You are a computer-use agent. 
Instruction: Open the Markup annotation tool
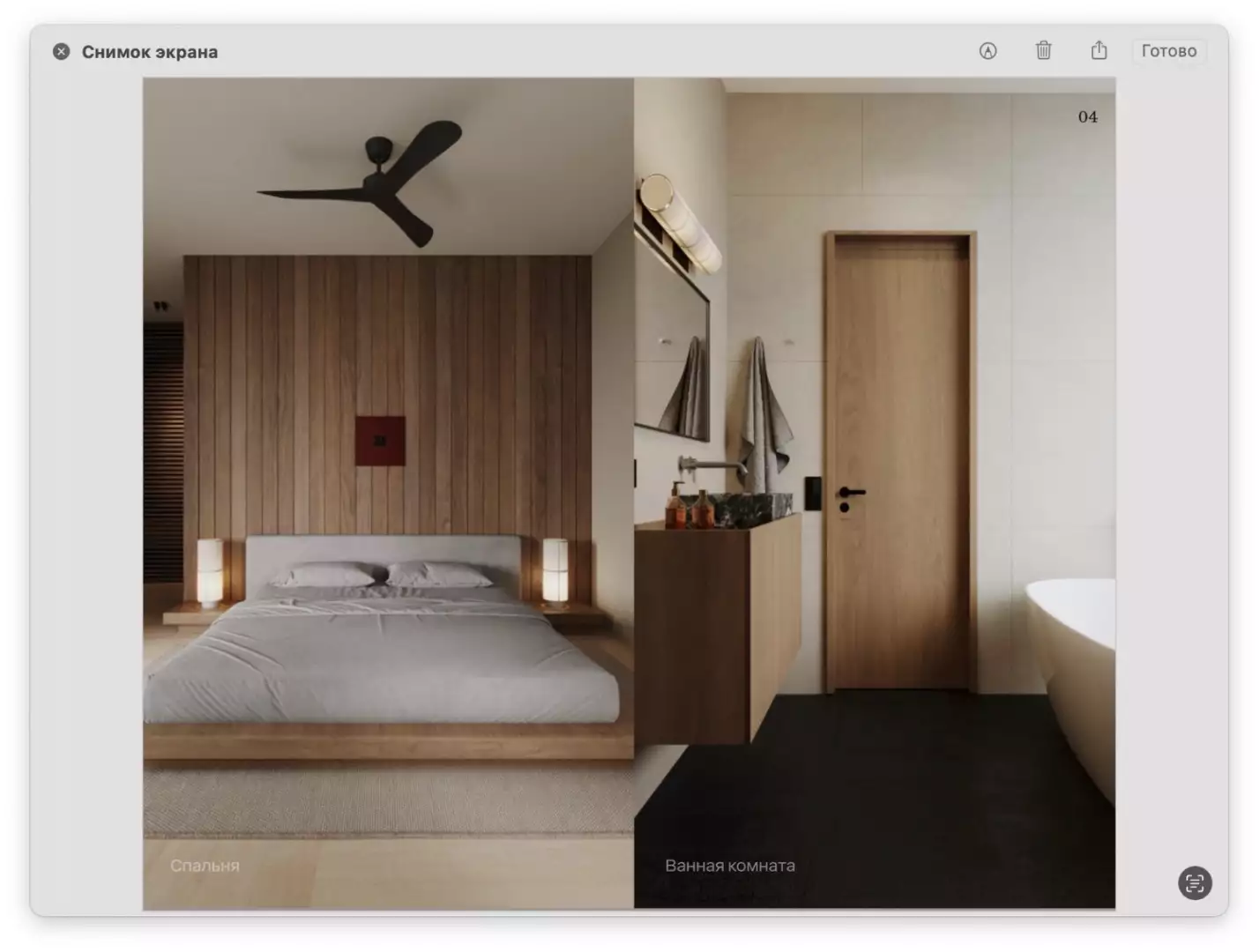click(x=987, y=51)
